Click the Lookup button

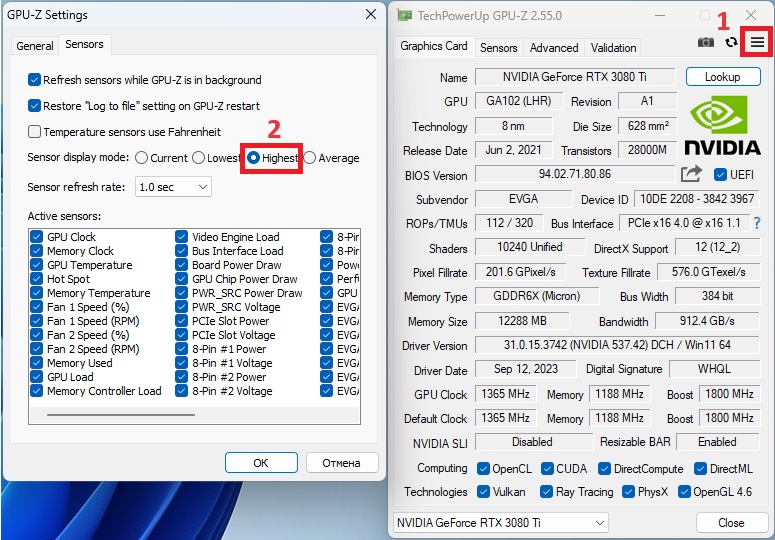tap(723, 77)
